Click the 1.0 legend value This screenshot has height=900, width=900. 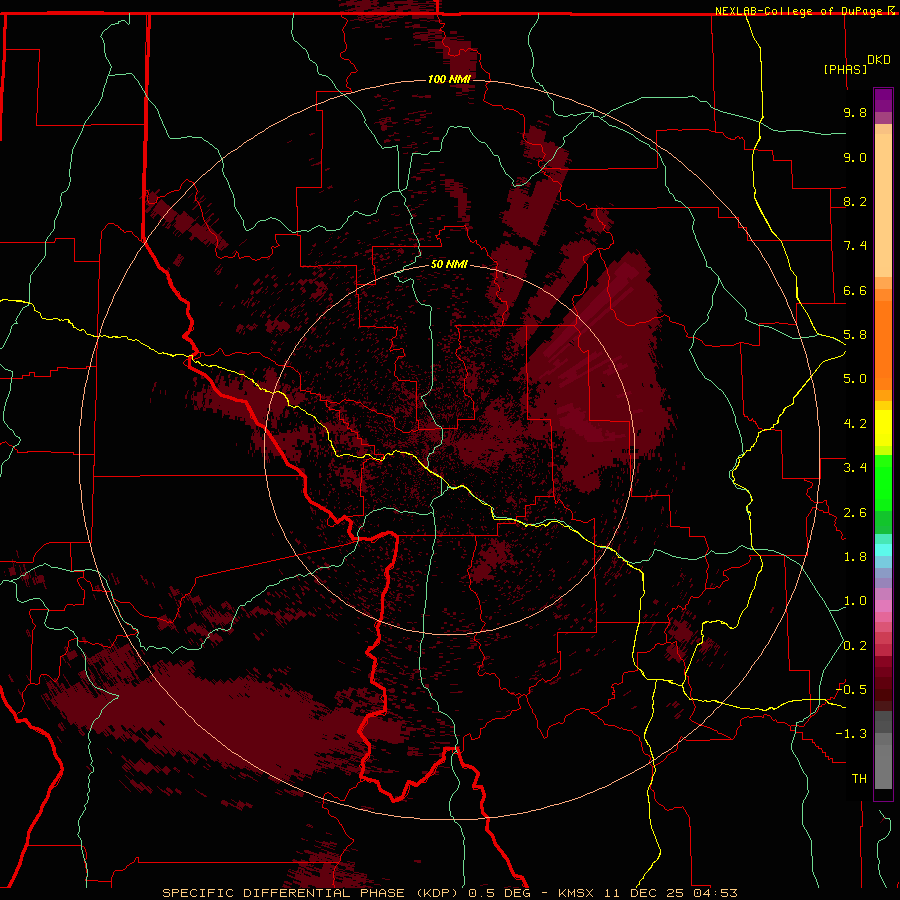tap(855, 601)
